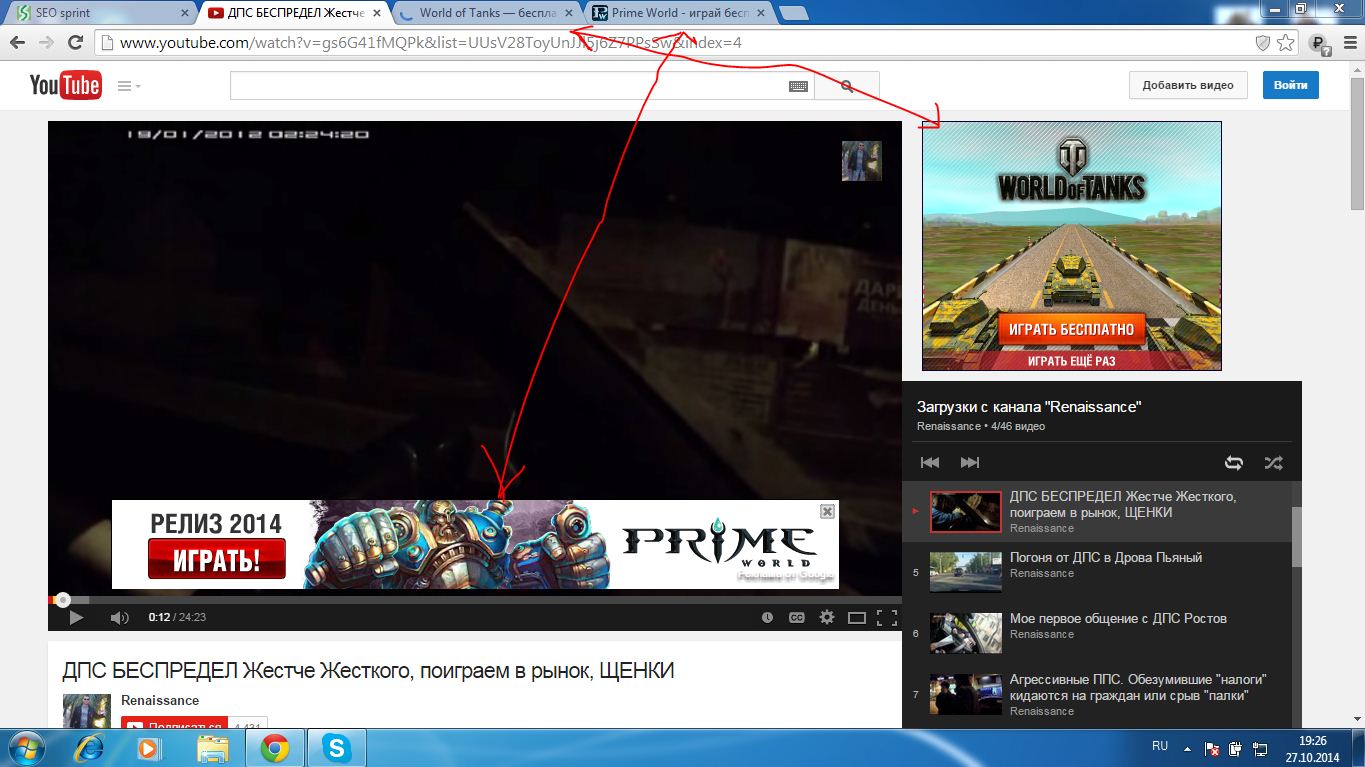Toggle playlist shuffle icon

click(x=1272, y=462)
